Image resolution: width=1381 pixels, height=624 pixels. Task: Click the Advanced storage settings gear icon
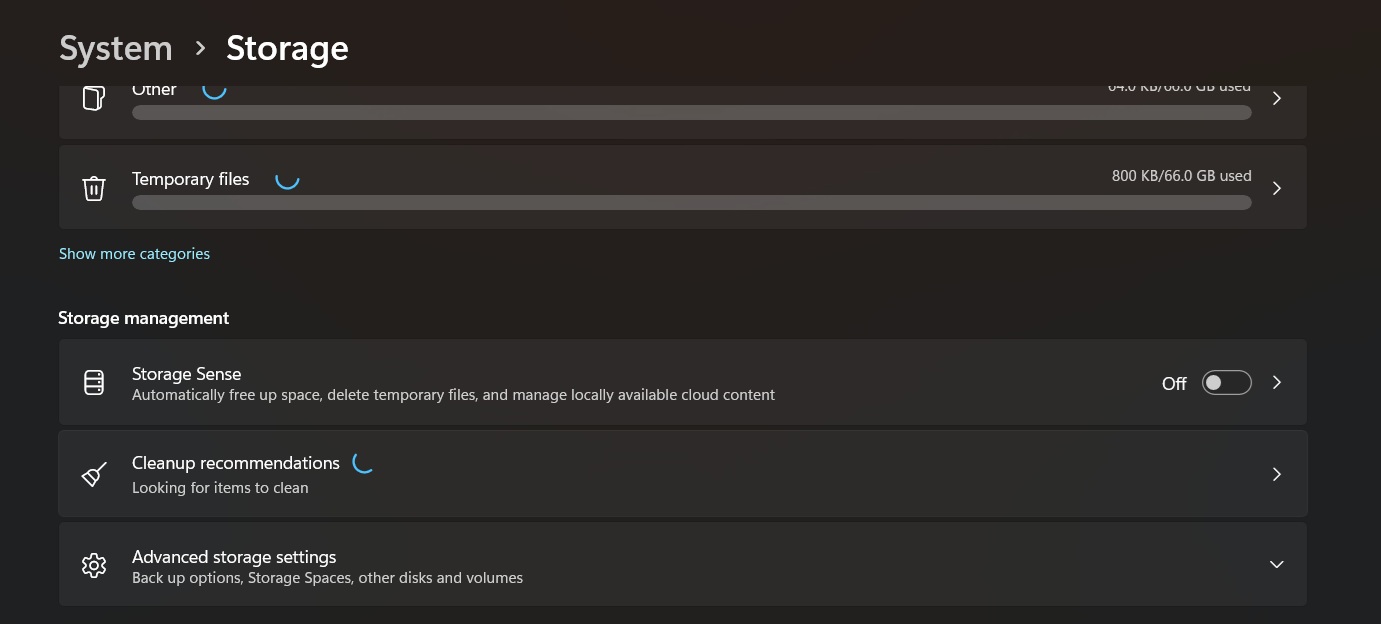click(93, 565)
